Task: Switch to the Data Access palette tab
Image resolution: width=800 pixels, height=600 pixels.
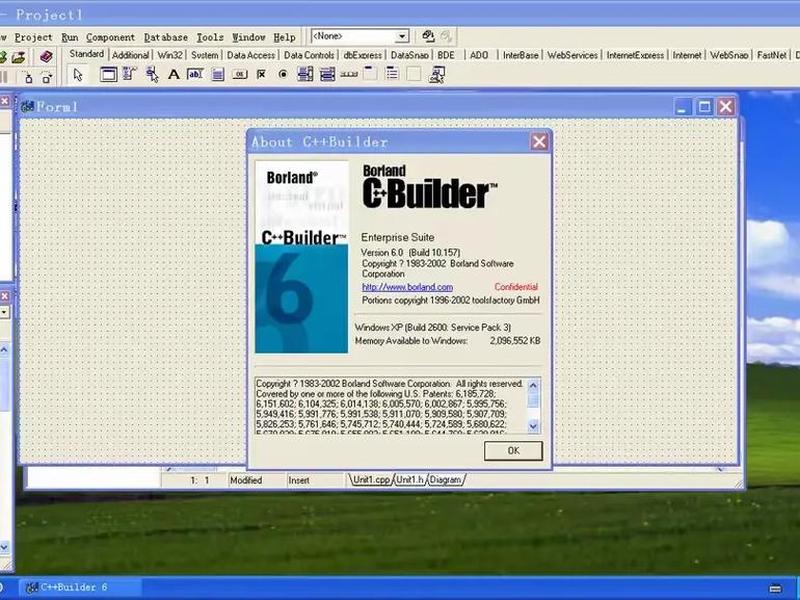Action: tap(251, 55)
